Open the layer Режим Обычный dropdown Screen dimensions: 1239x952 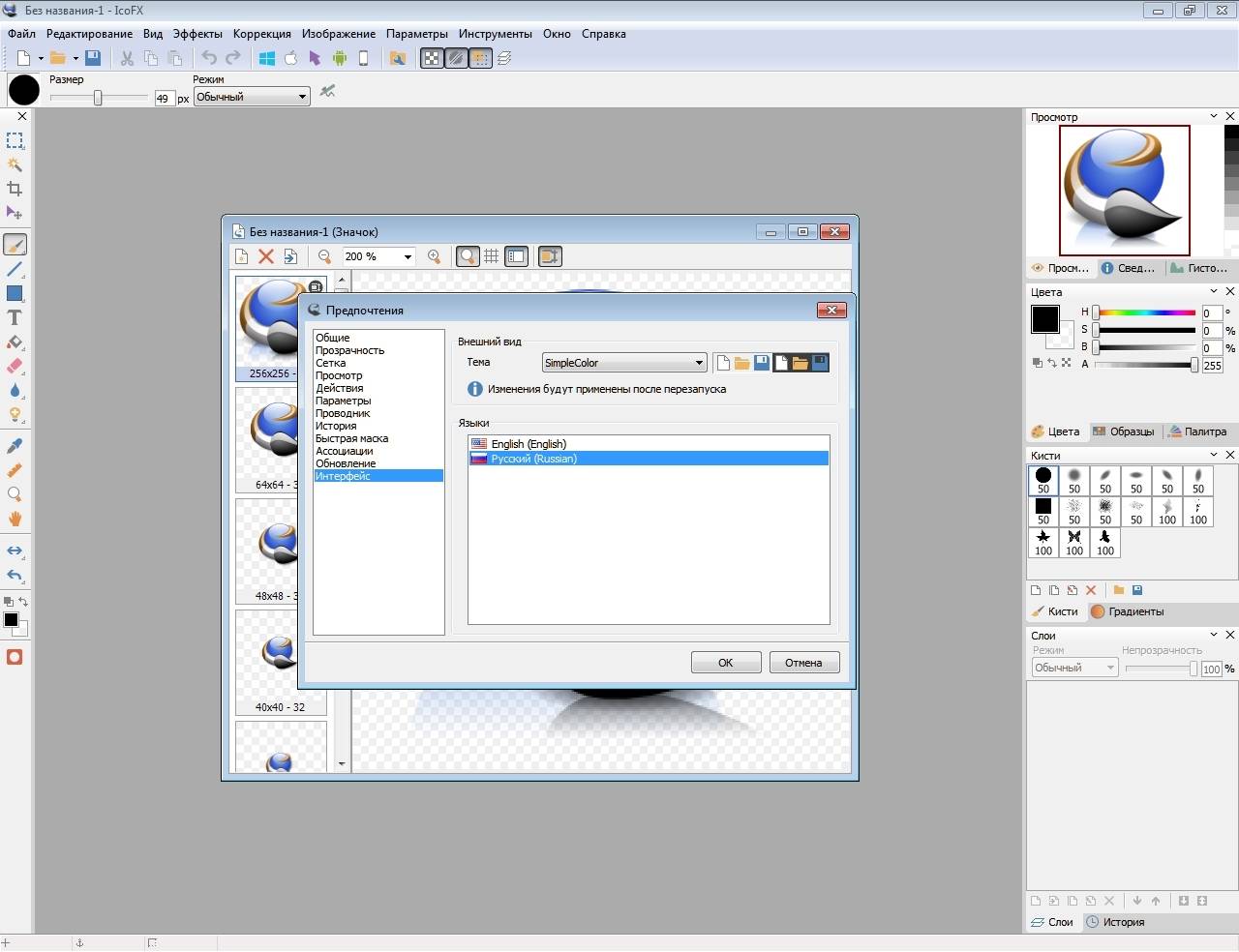pyautogui.click(x=1074, y=668)
